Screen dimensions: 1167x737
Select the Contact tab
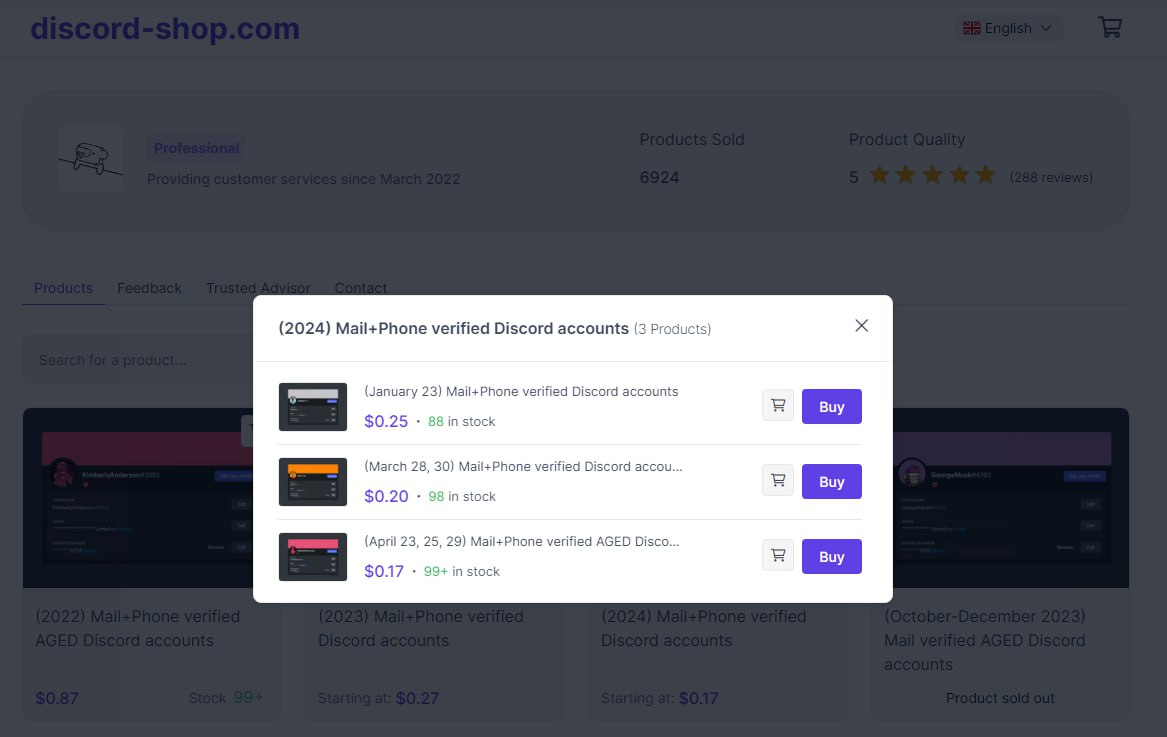[x=360, y=288]
